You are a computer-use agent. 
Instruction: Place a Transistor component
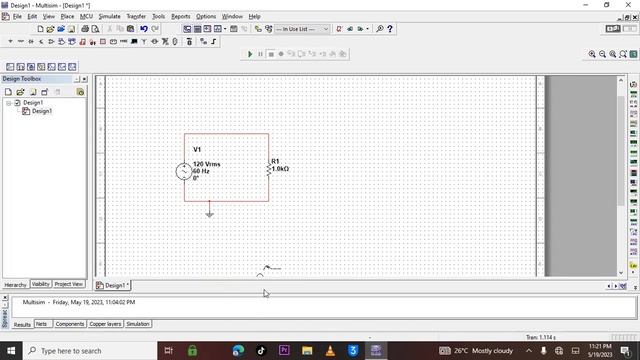click(x=41, y=42)
